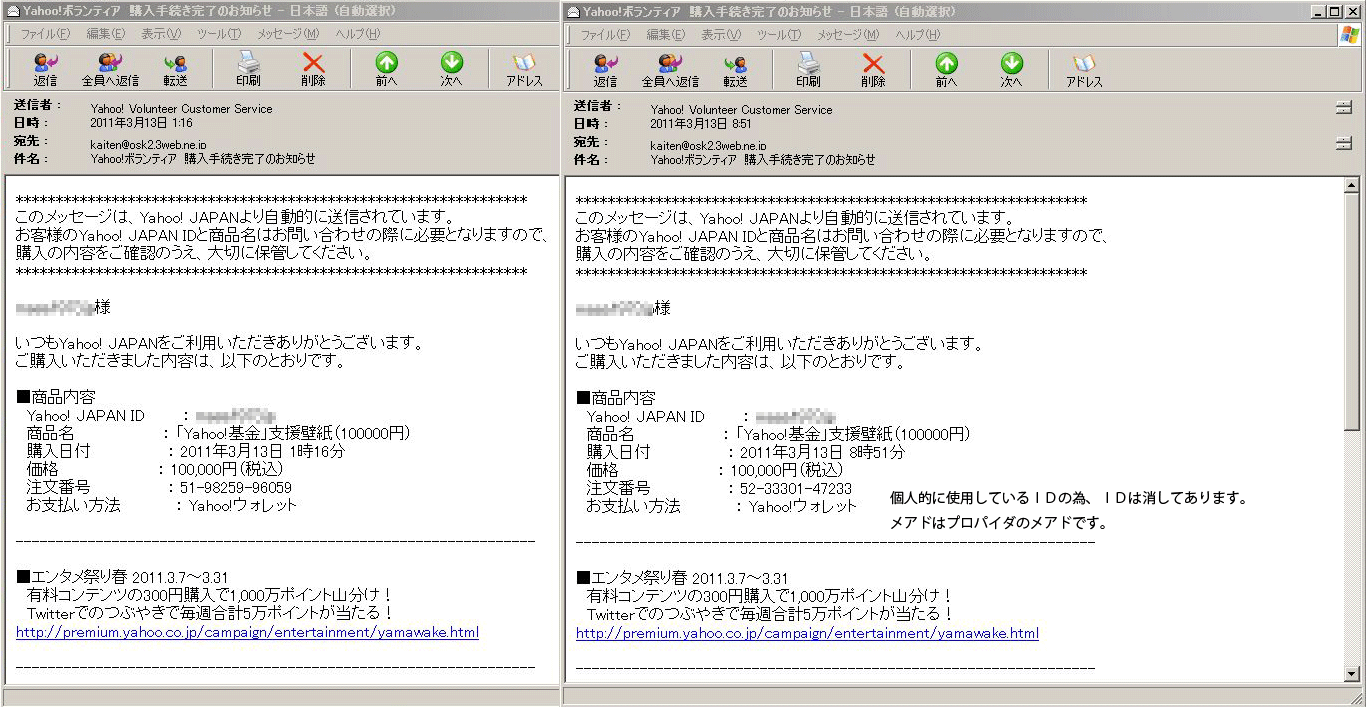Click order number 51-98259-96059

pos(236,488)
